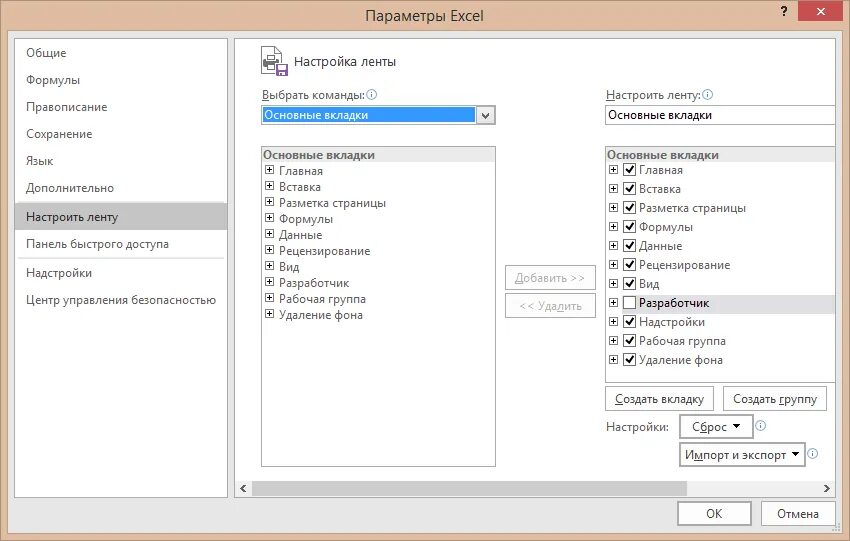Expand Разработчик node in right ribbon list

click(613, 302)
